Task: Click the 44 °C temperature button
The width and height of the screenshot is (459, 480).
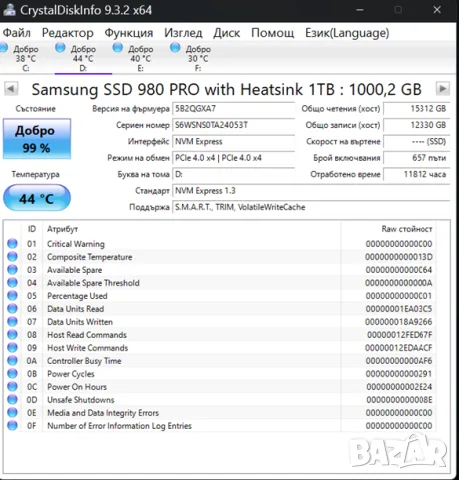Action: coord(37,198)
